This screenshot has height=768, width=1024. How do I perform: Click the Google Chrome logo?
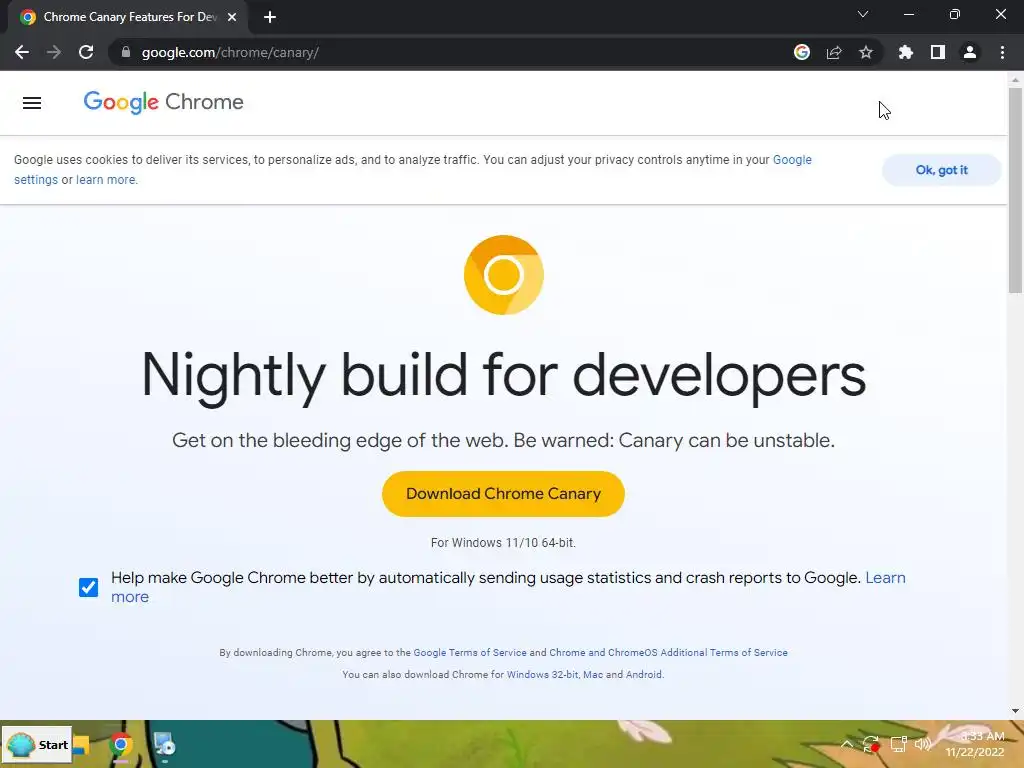[163, 102]
